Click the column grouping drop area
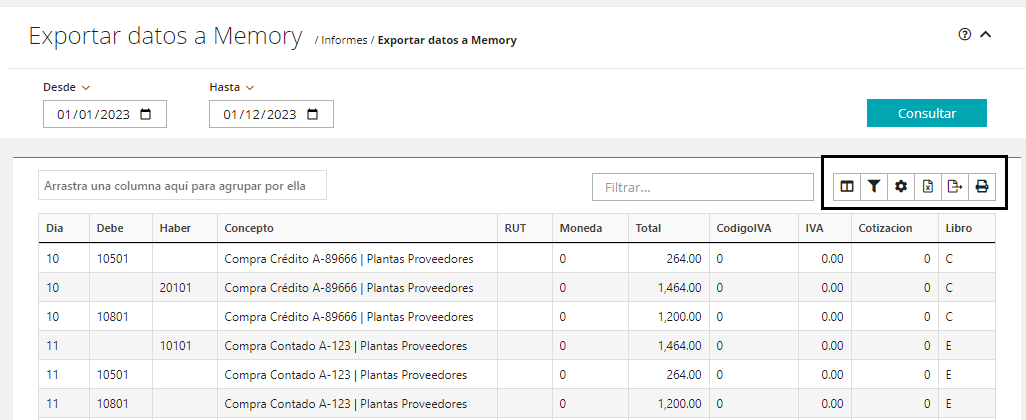Viewport: 1026px width, 420px height. coord(182,186)
